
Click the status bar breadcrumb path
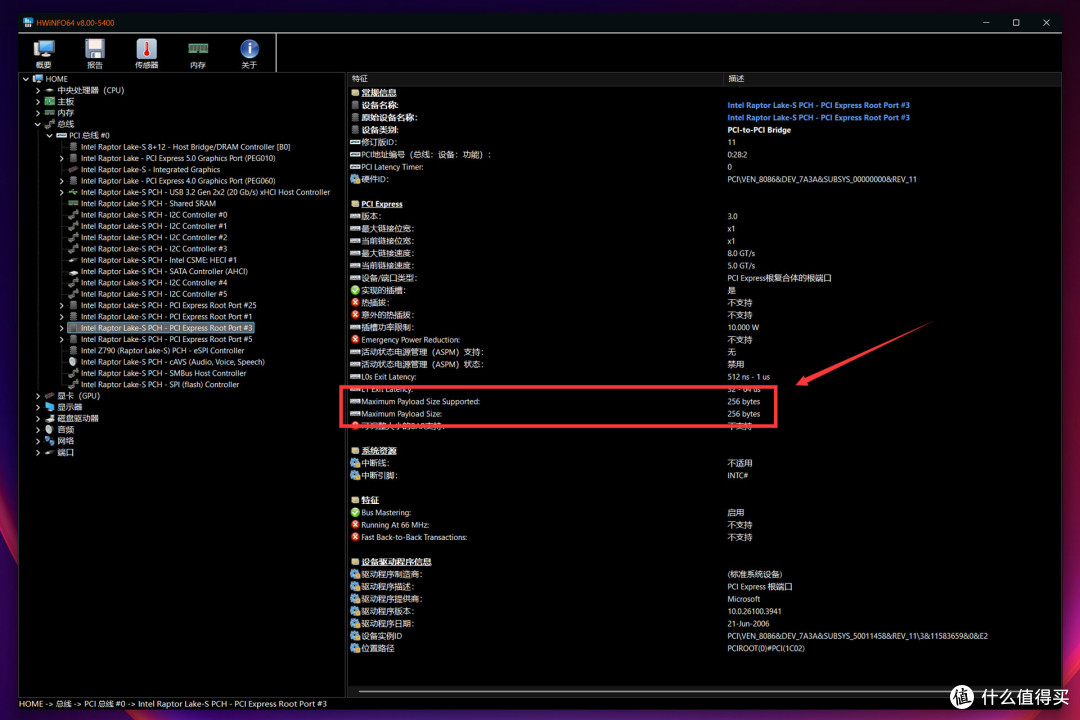pos(173,704)
